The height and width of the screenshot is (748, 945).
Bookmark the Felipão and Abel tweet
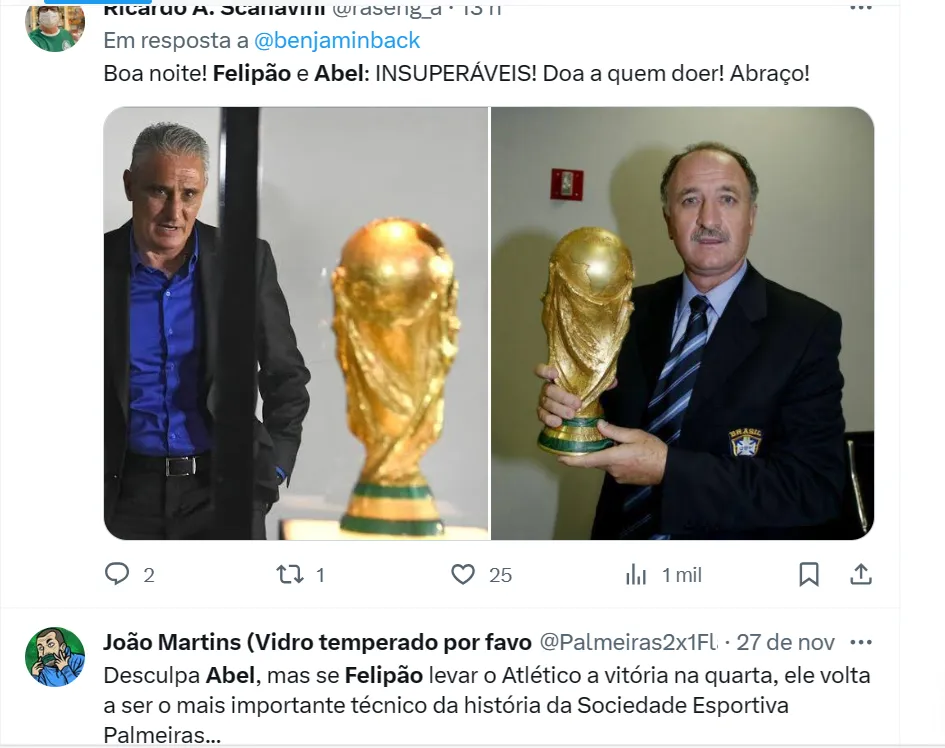click(x=809, y=574)
